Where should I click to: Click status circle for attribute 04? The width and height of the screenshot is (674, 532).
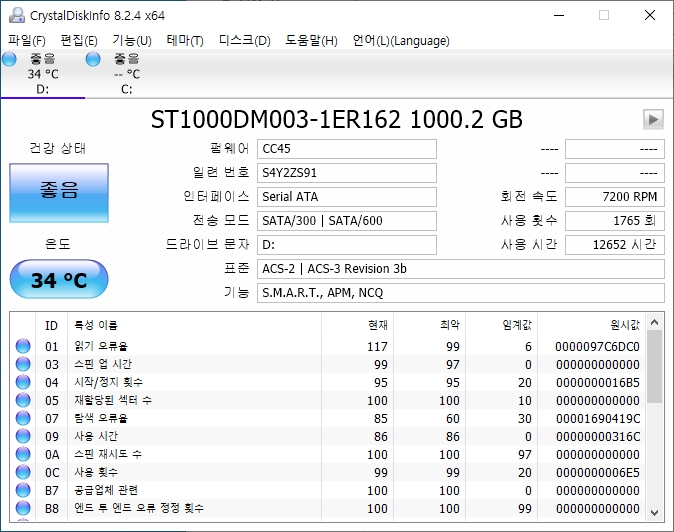(23, 382)
